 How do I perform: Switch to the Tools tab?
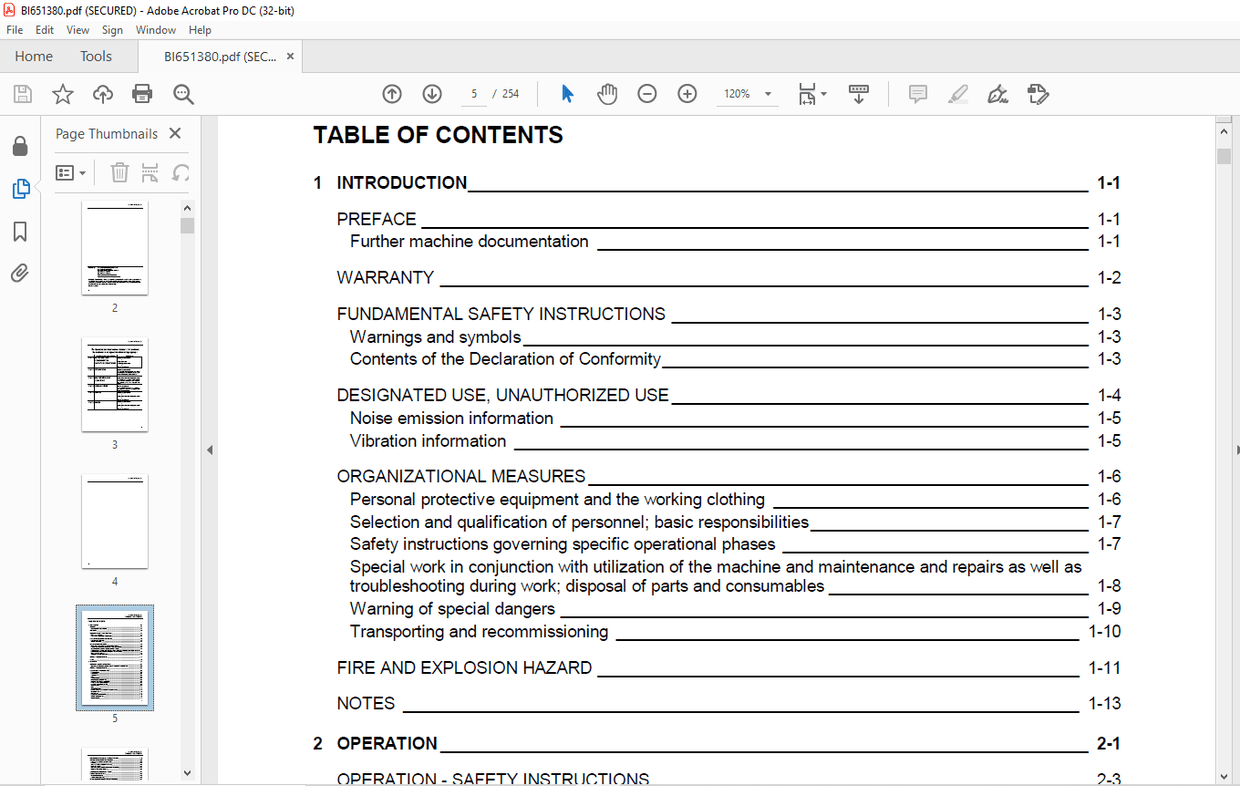tap(95, 56)
